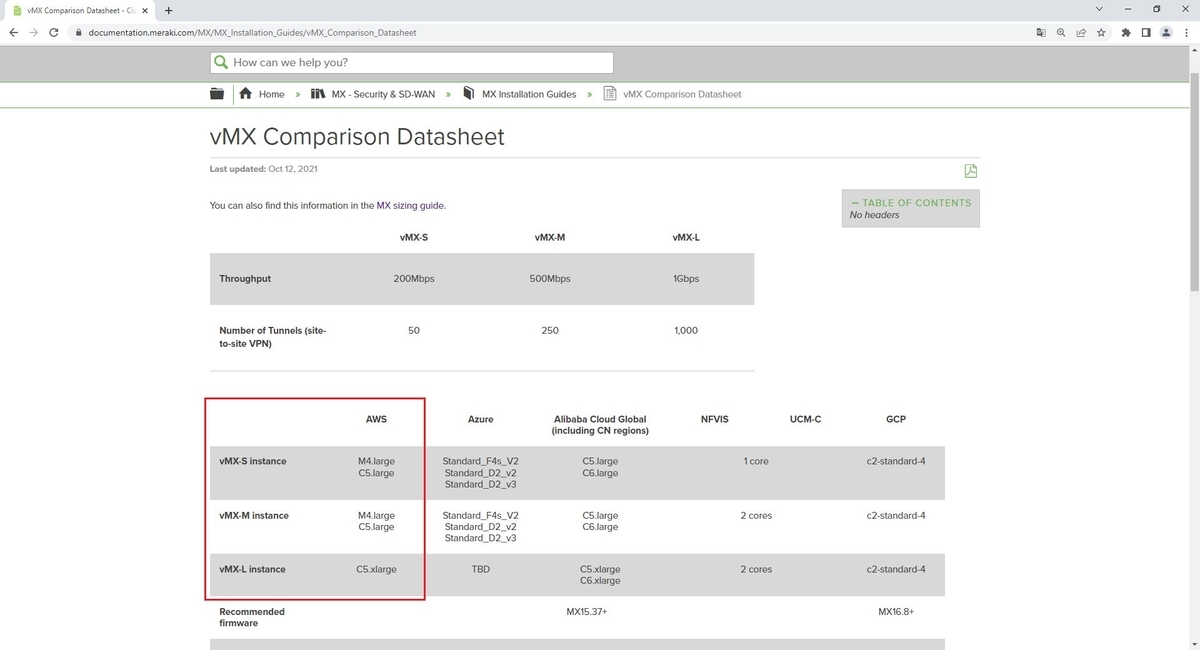Screen dimensions: 1200x650
Task: Click the Throughput row label
Action: [245, 279]
